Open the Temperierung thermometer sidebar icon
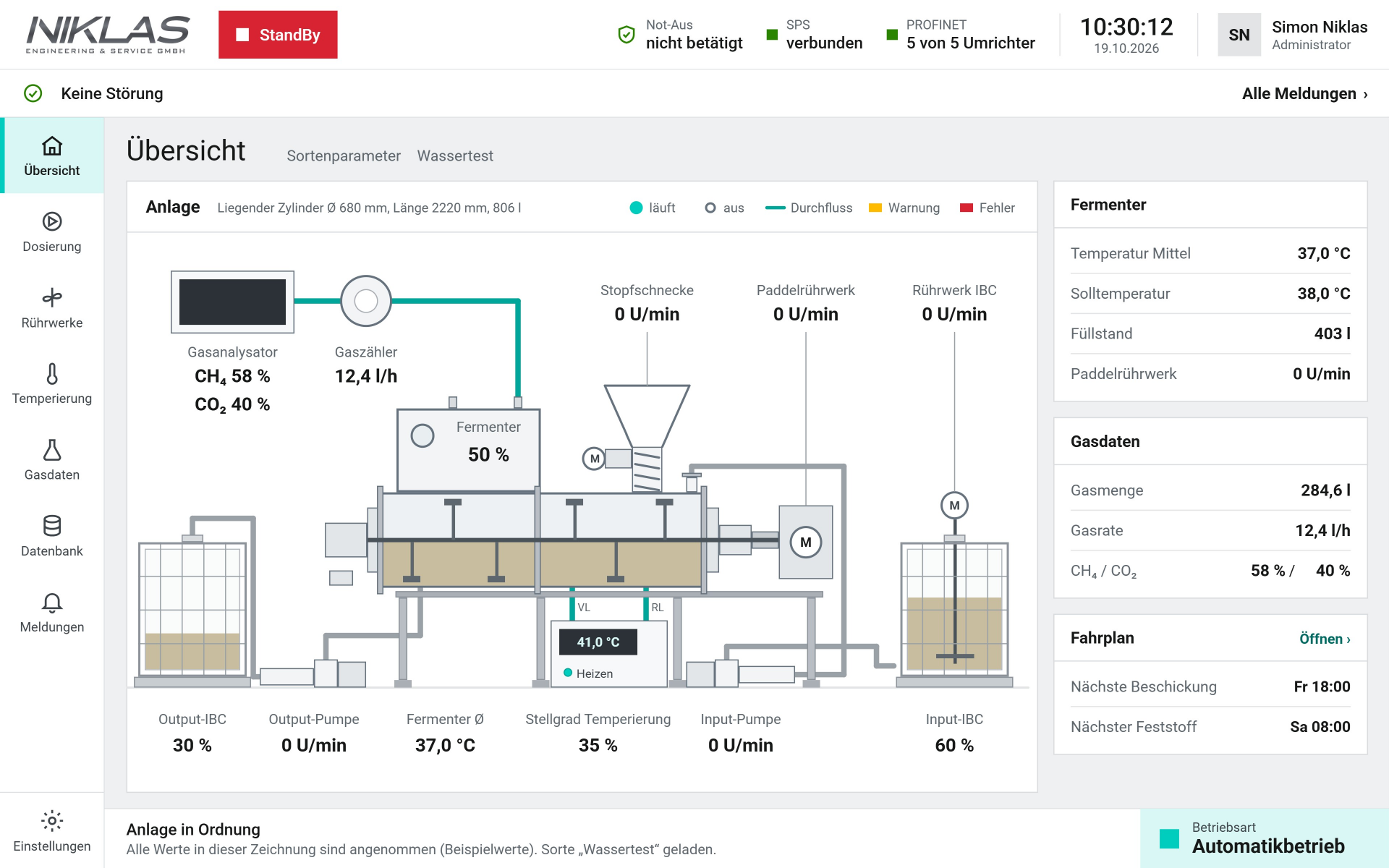Viewport: 1389px width, 868px height. (x=52, y=374)
